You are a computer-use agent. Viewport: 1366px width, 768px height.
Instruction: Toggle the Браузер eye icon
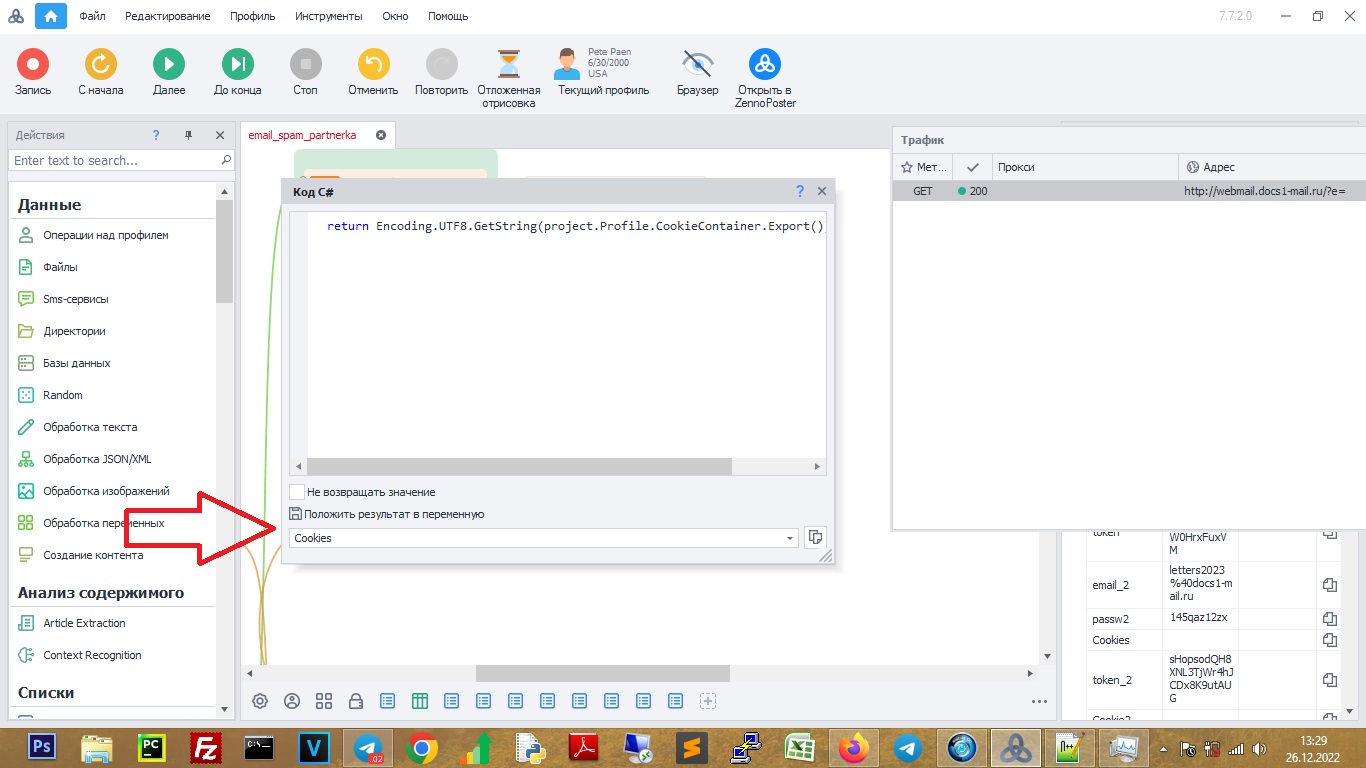[x=697, y=65]
